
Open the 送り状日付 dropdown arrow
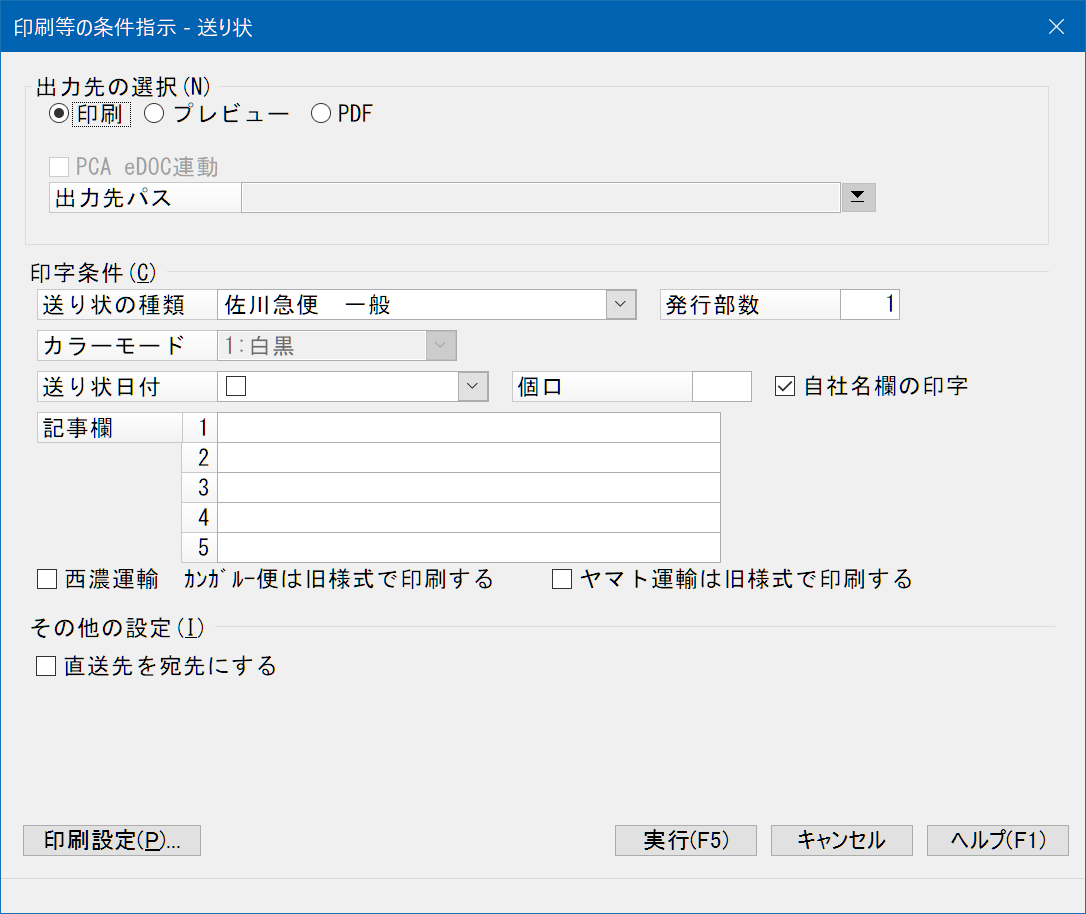coord(472,387)
